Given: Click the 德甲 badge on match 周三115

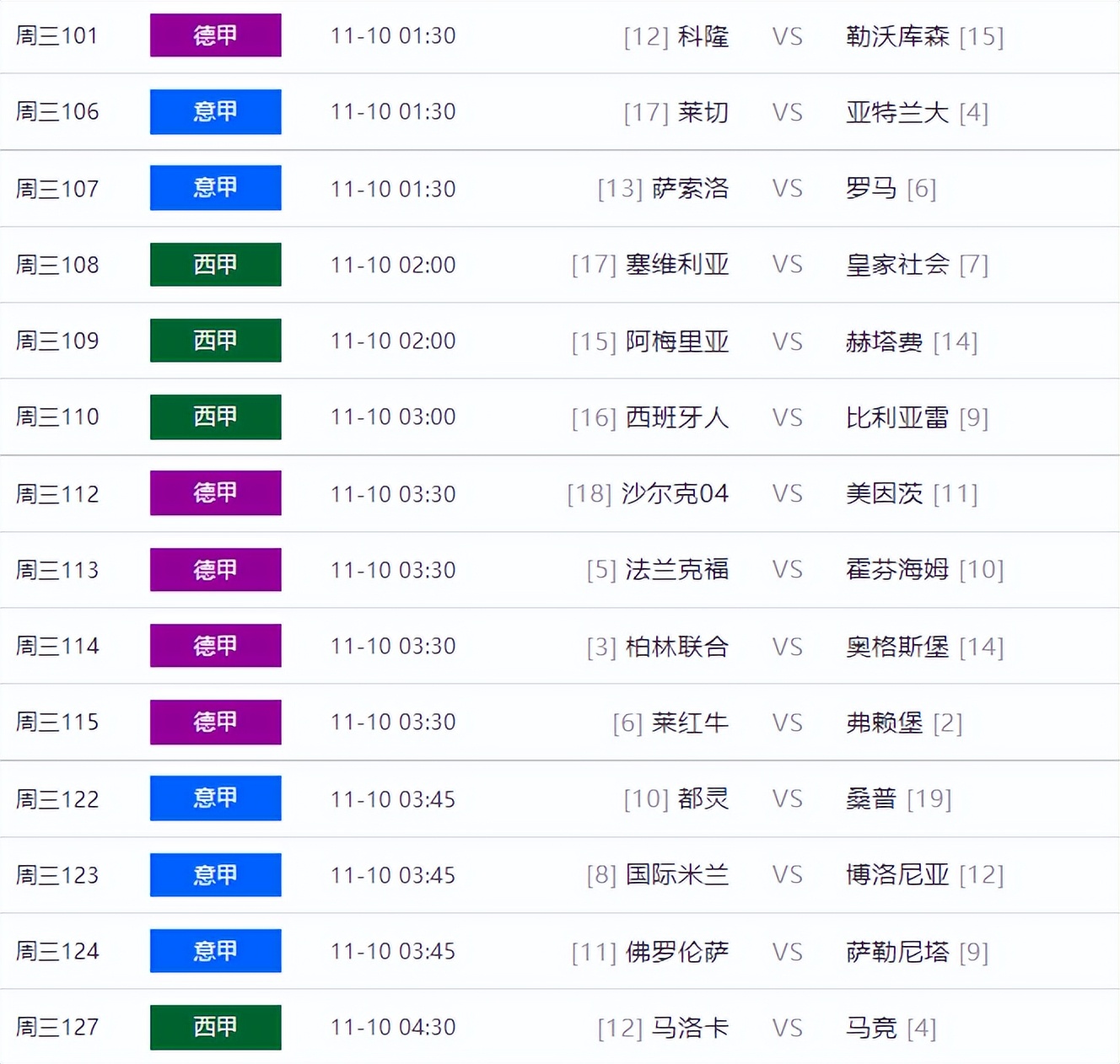Looking at the screenshot, I should tap(215, 722).
